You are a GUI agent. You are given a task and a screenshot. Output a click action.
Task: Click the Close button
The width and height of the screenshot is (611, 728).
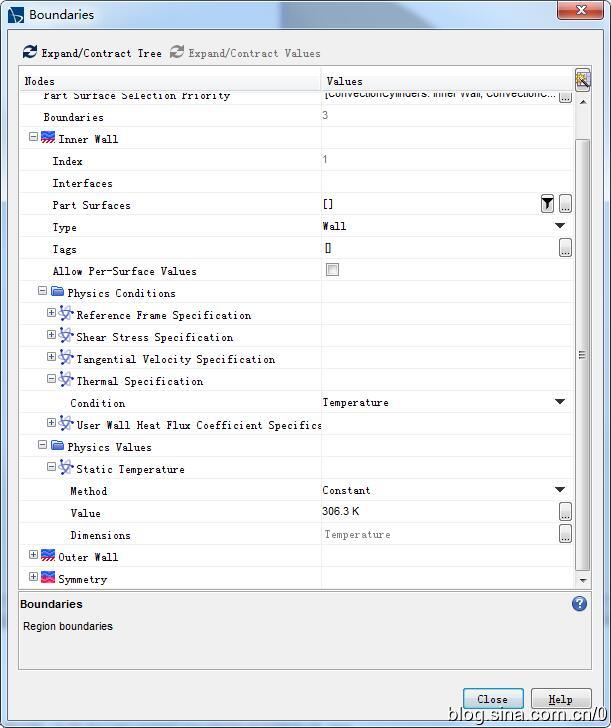492,699
